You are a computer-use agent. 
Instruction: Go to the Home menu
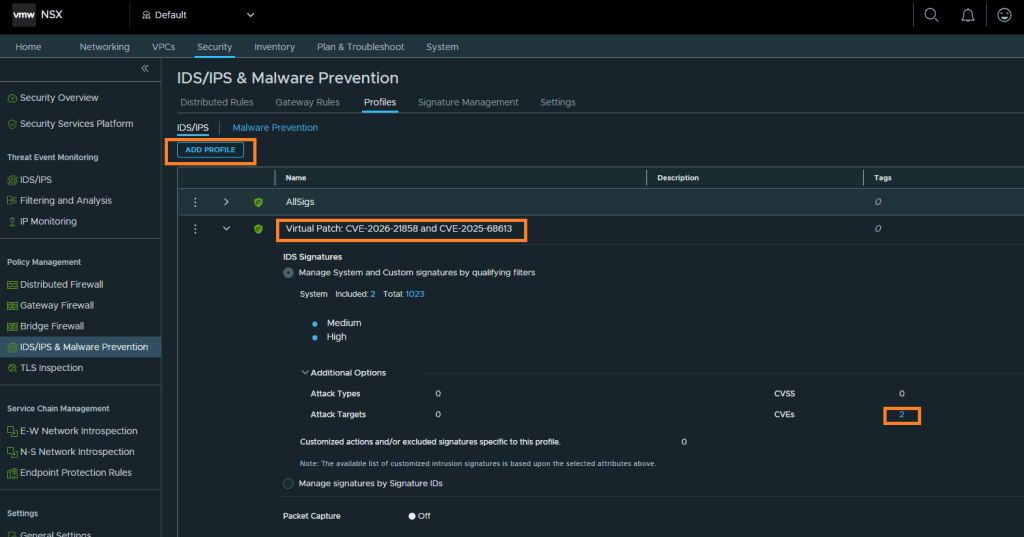tap(28, 47)
